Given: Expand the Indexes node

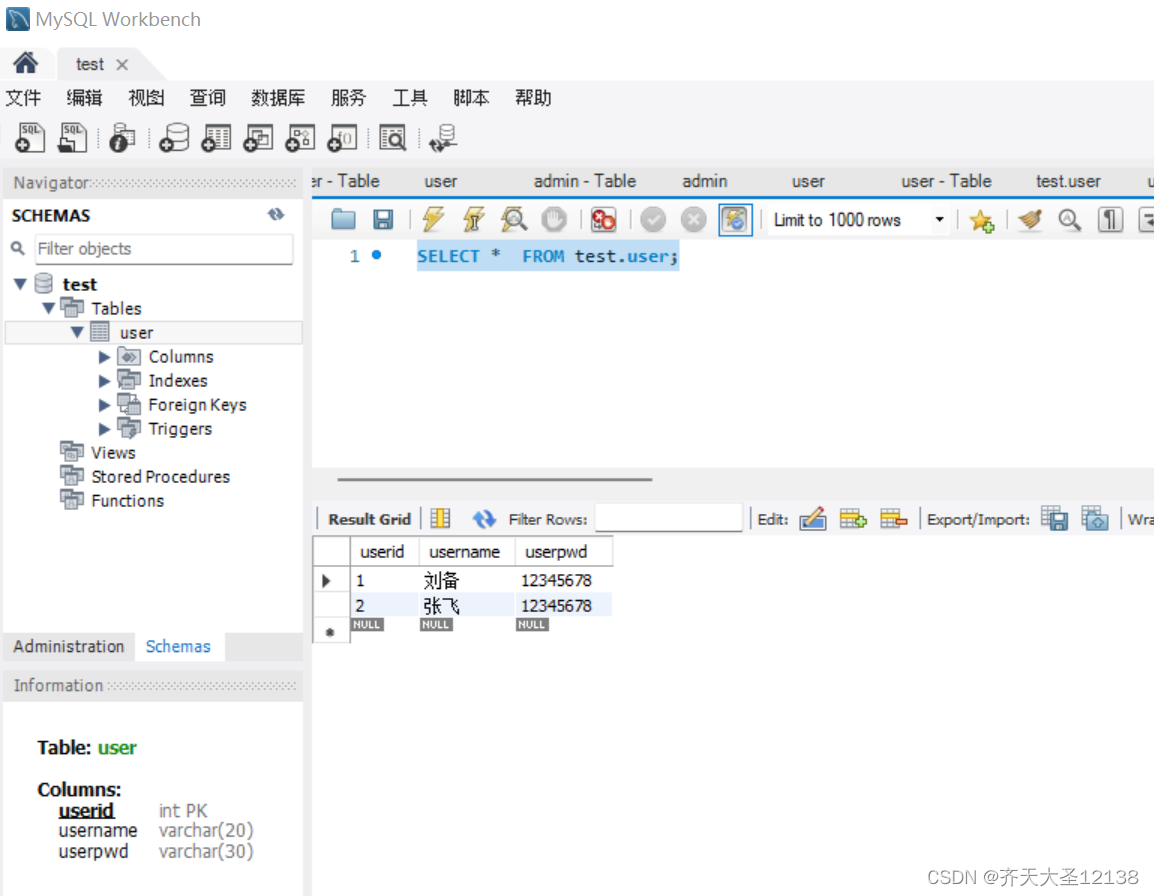Looking at the screenshot, I should [x=105, y=381].
